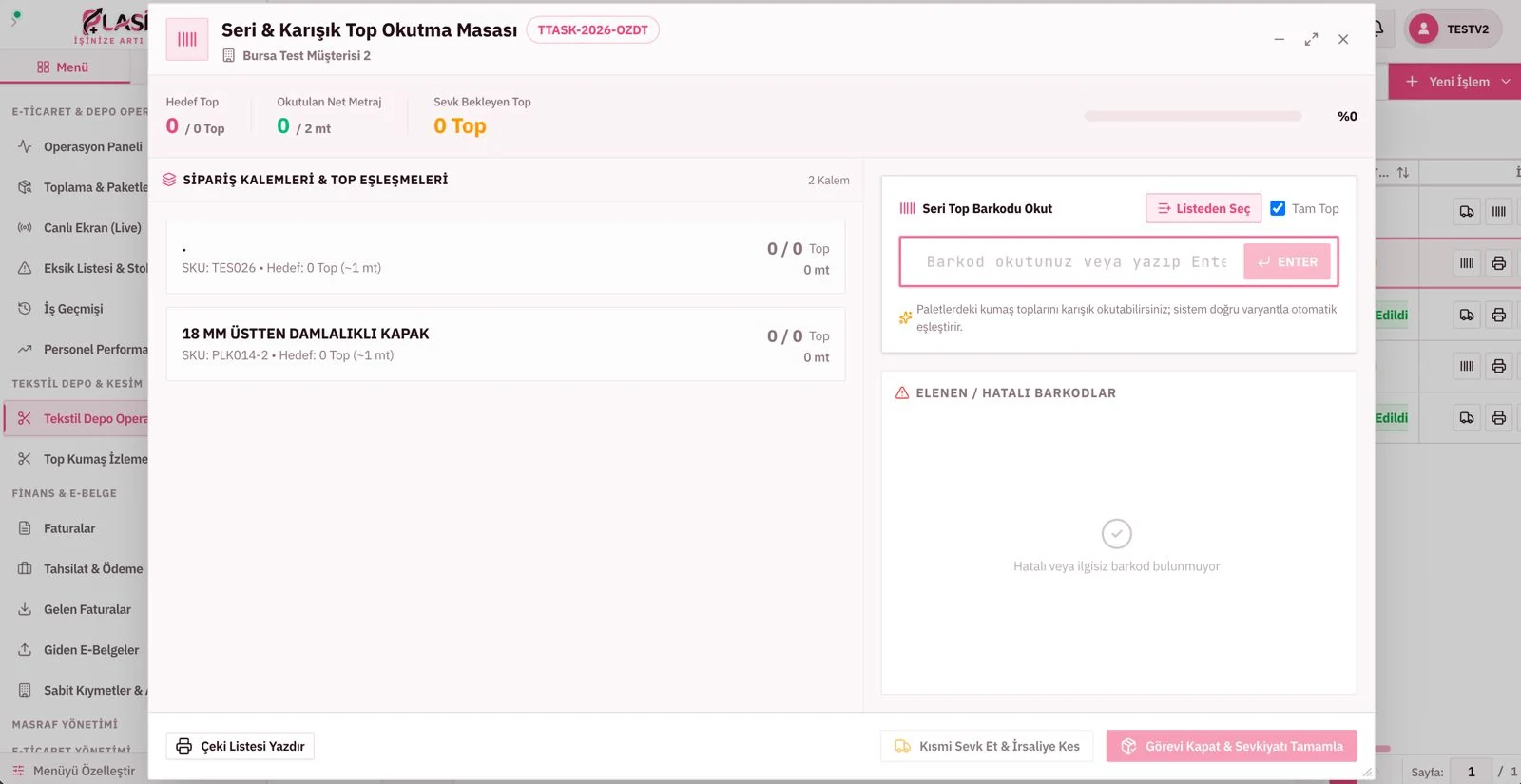The width and height of the screenshot is (1521, 784).
Task: Open Operasyon Paneli in sidebar
Action: 82,146
